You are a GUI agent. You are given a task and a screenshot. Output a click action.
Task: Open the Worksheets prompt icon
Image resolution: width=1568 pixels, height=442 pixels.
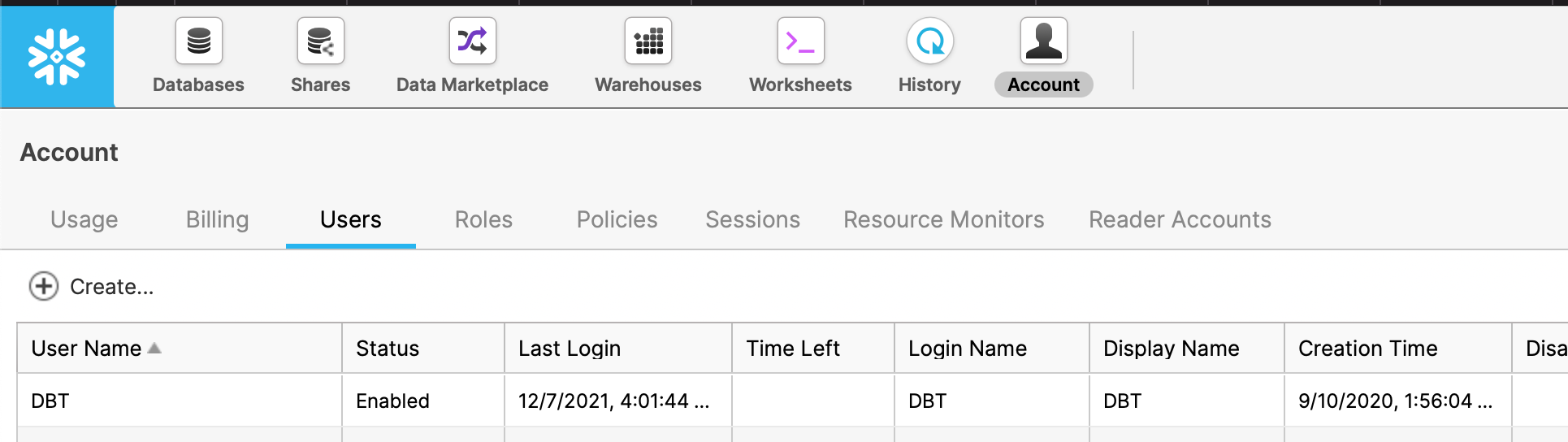click(800, 41)
